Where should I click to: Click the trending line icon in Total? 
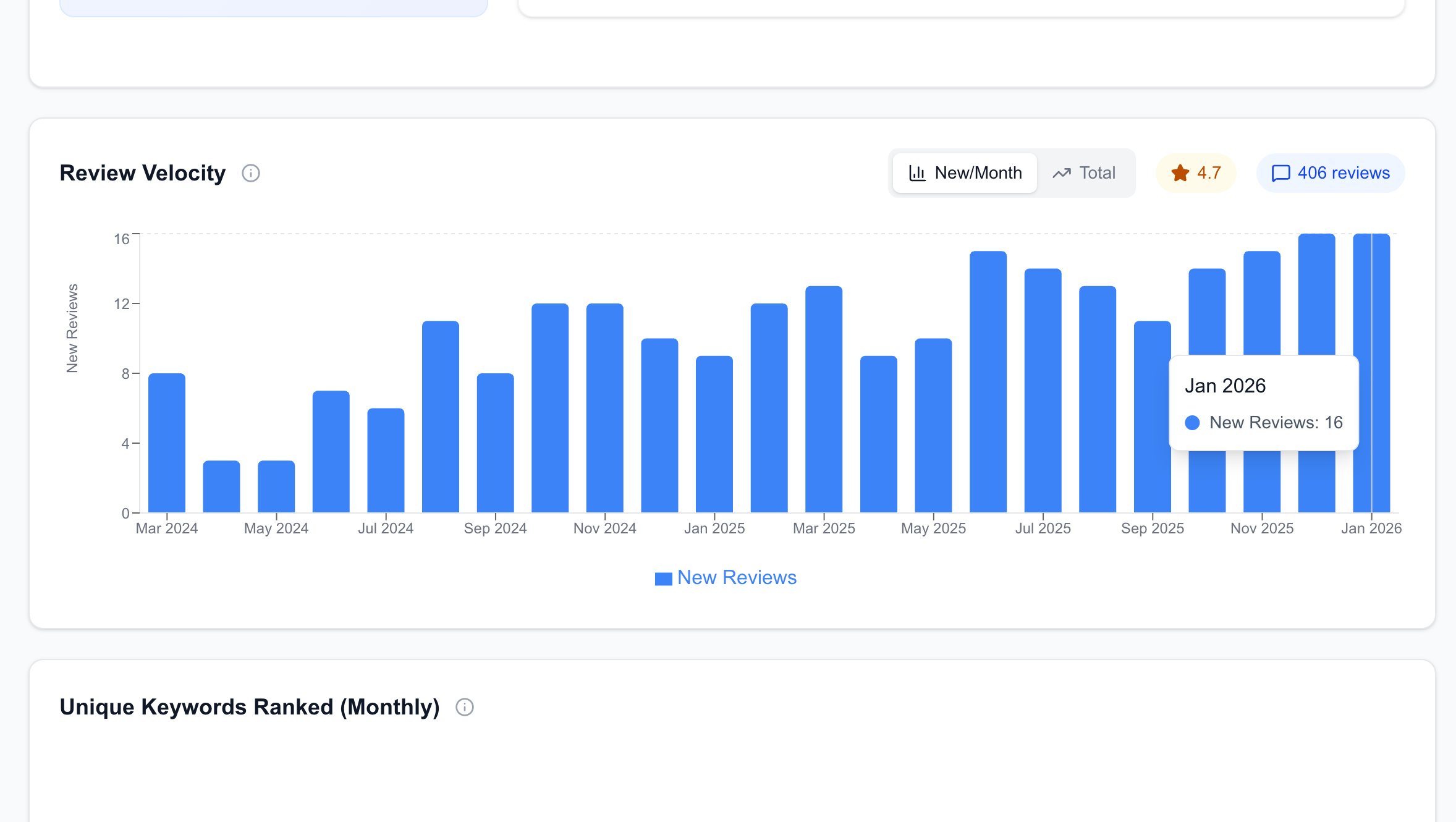click(x=1061, y=173)
